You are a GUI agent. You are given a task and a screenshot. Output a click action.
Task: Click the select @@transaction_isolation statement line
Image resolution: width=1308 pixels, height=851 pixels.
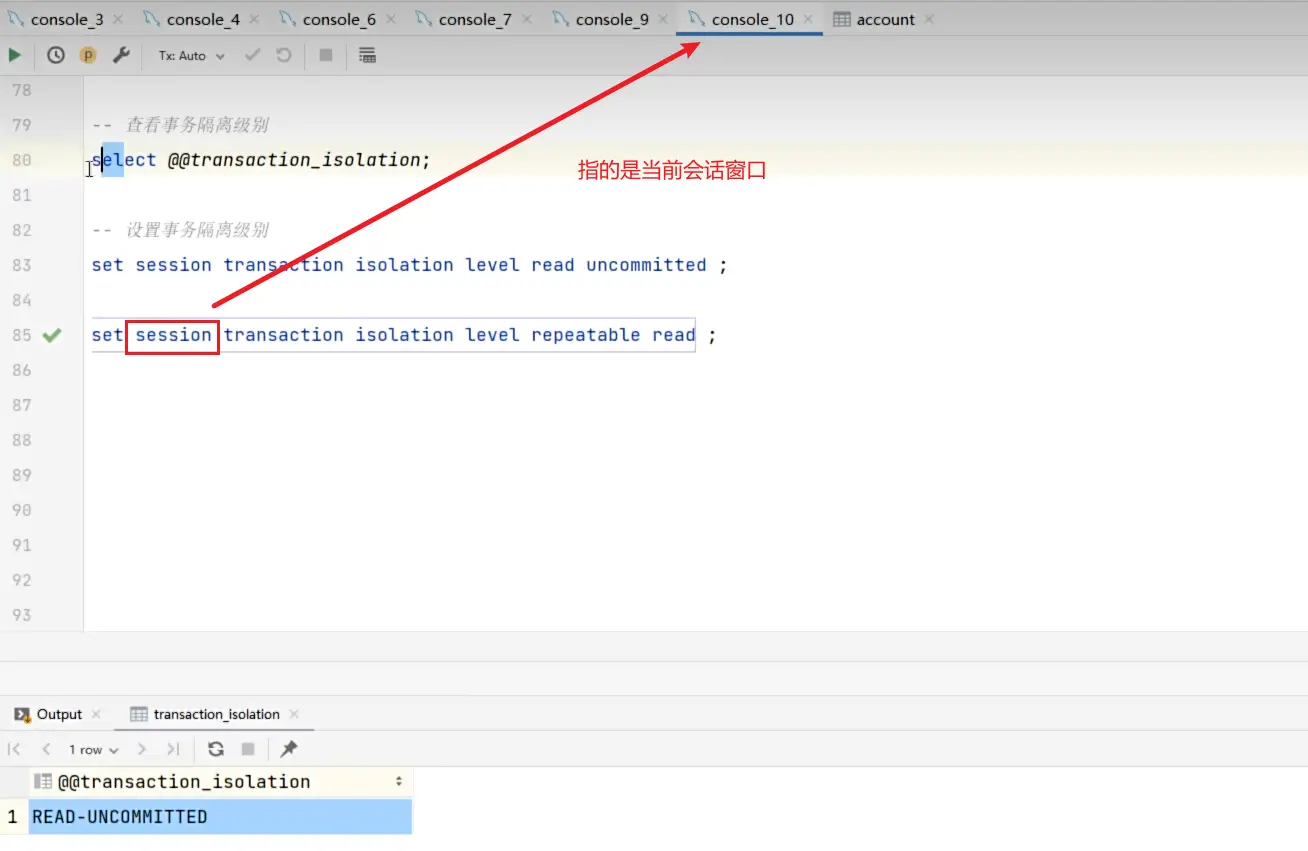coord(261,160)
